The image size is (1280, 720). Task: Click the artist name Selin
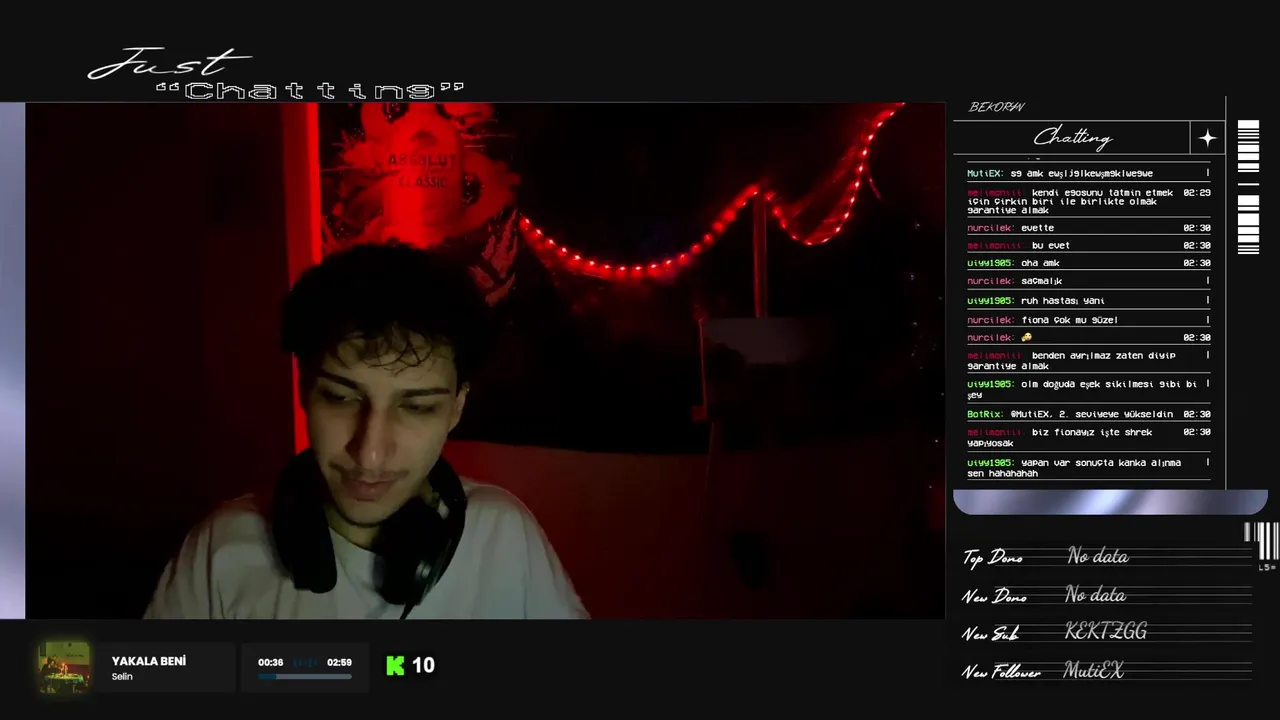point(122,677)
